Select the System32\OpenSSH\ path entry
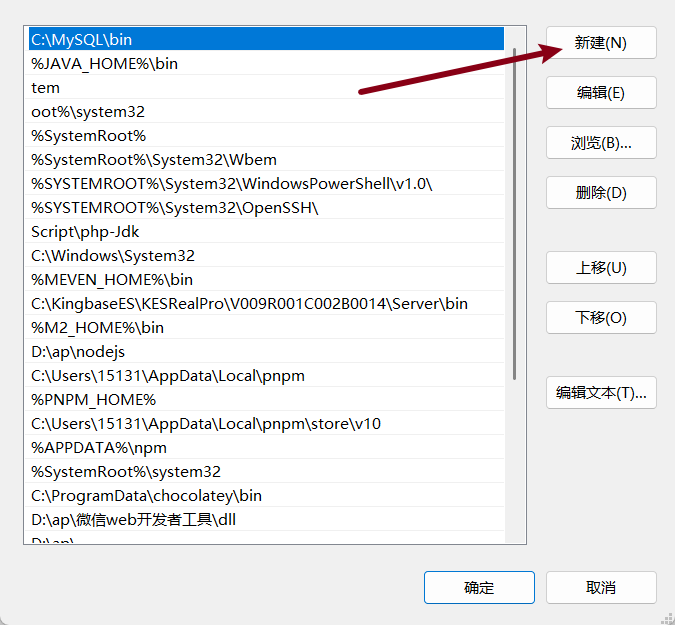 click(x=175, y=208)
